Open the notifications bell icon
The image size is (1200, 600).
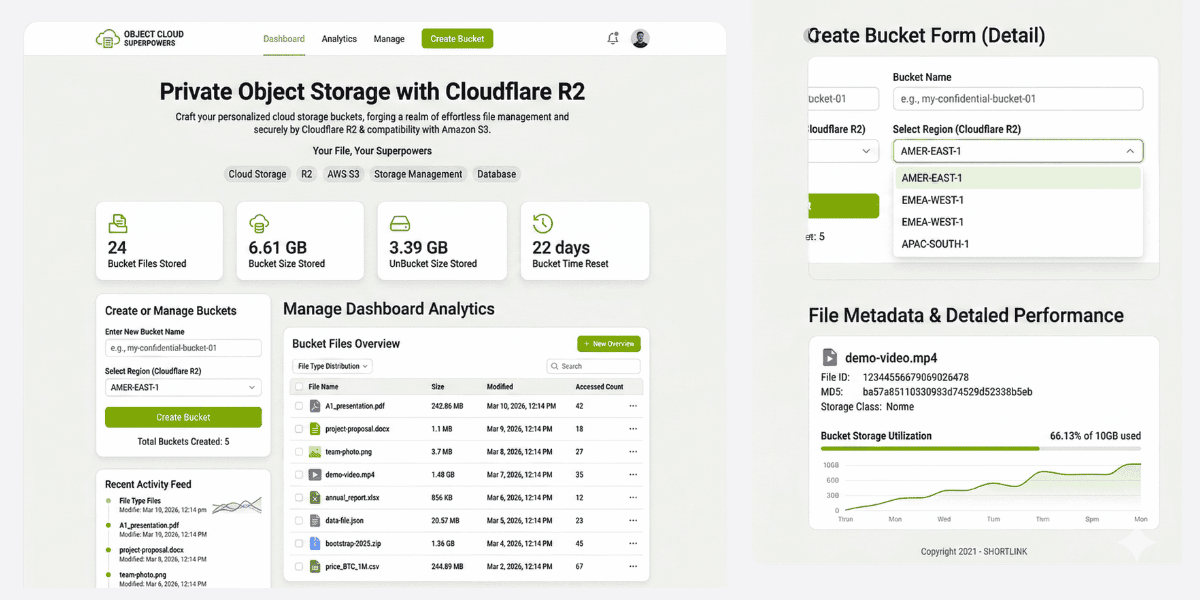(613, 39)
